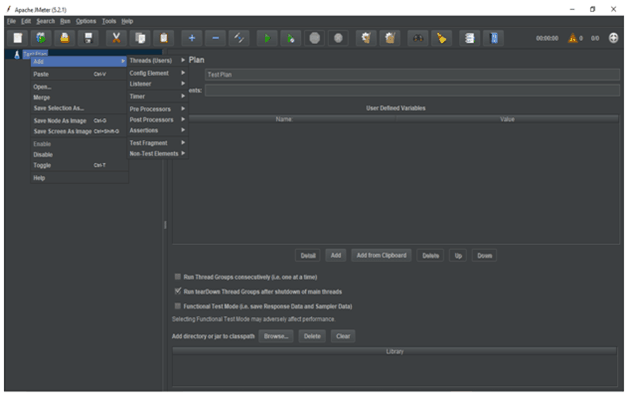Choose Disable from the context menu
Screen dimensions: 628x396
79,155
